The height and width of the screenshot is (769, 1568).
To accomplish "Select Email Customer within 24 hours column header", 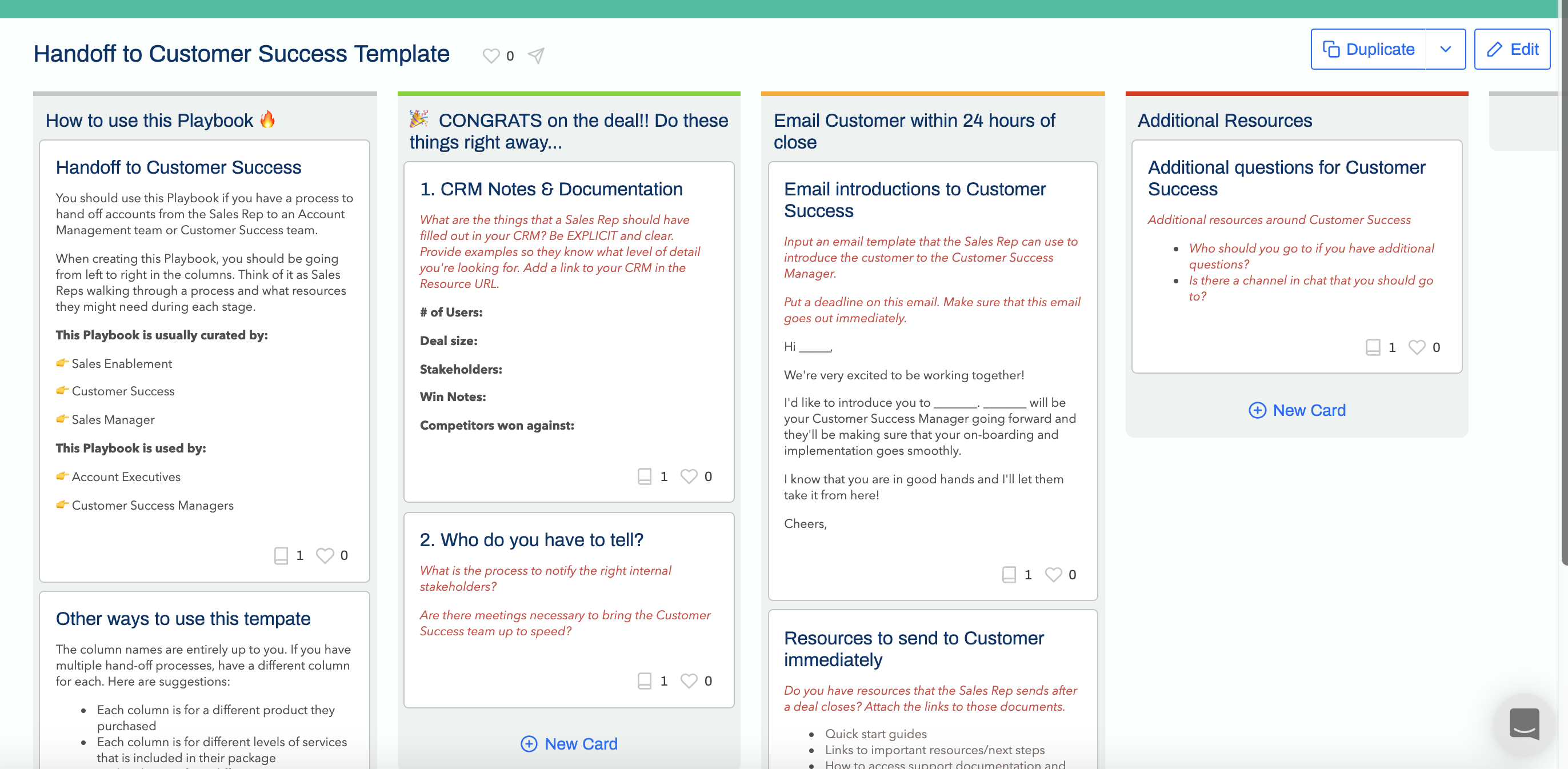I will click(914, 131).
